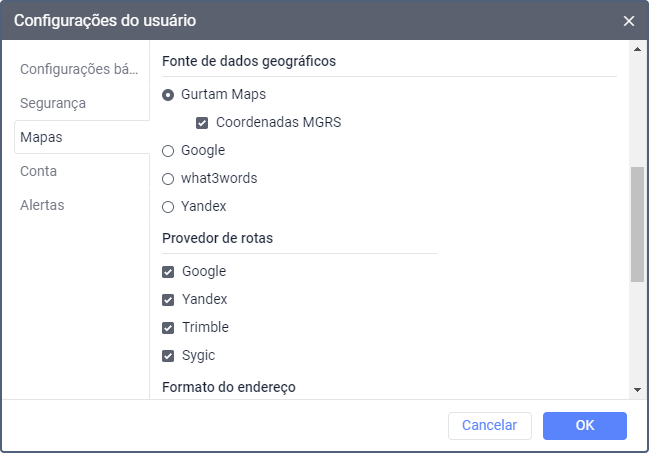Click the scroll down arrow

637,389
